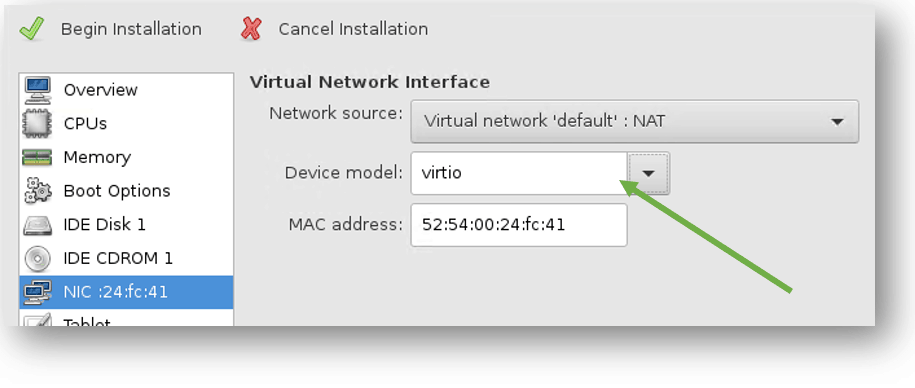
Task: Expand the Device model dropdown arrow
Action: point(648,173)
